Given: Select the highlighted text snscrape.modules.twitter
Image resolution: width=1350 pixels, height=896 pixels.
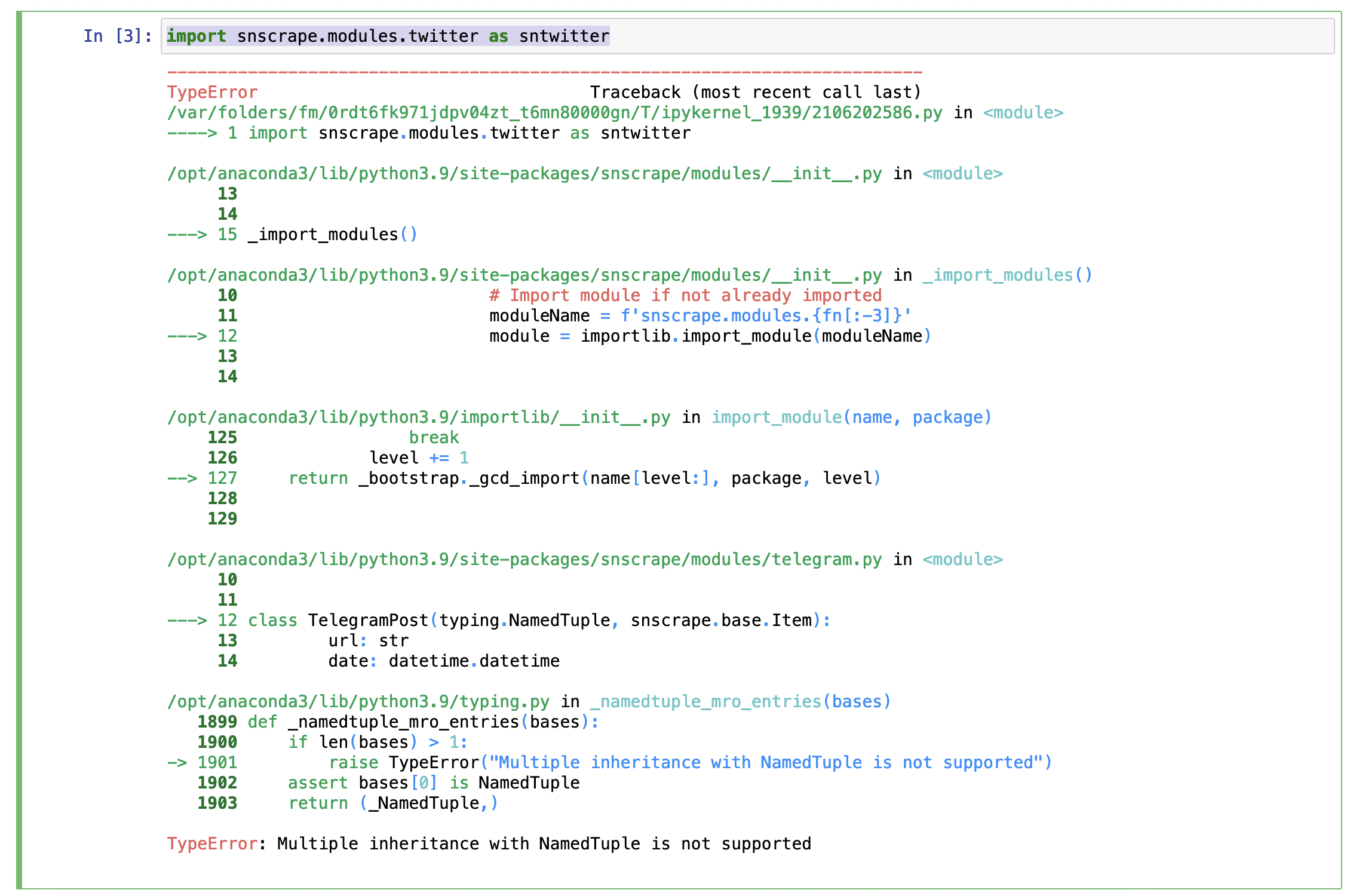Looking at the screenshot, I should (358, 37).
